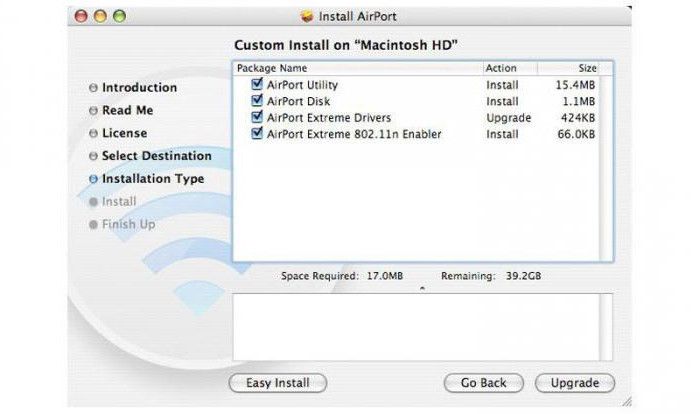Select the 'AirPort Utility' package row text
Viewport: 700px width, 414px height.
pos(302,85)
